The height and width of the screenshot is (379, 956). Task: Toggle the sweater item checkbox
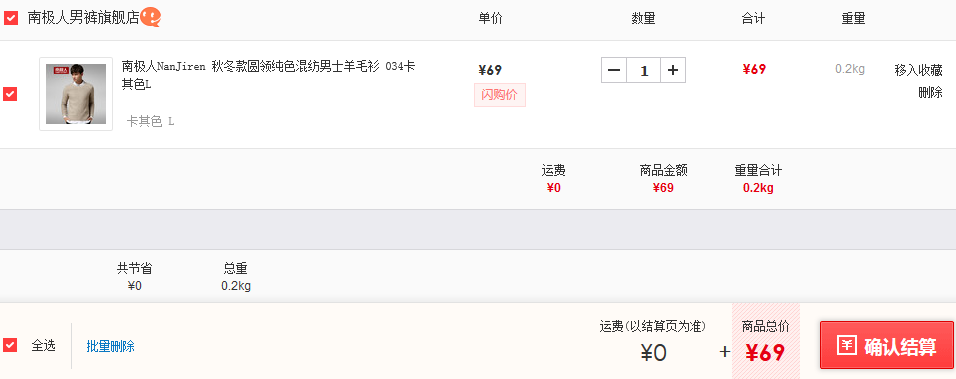click(10, 94)
